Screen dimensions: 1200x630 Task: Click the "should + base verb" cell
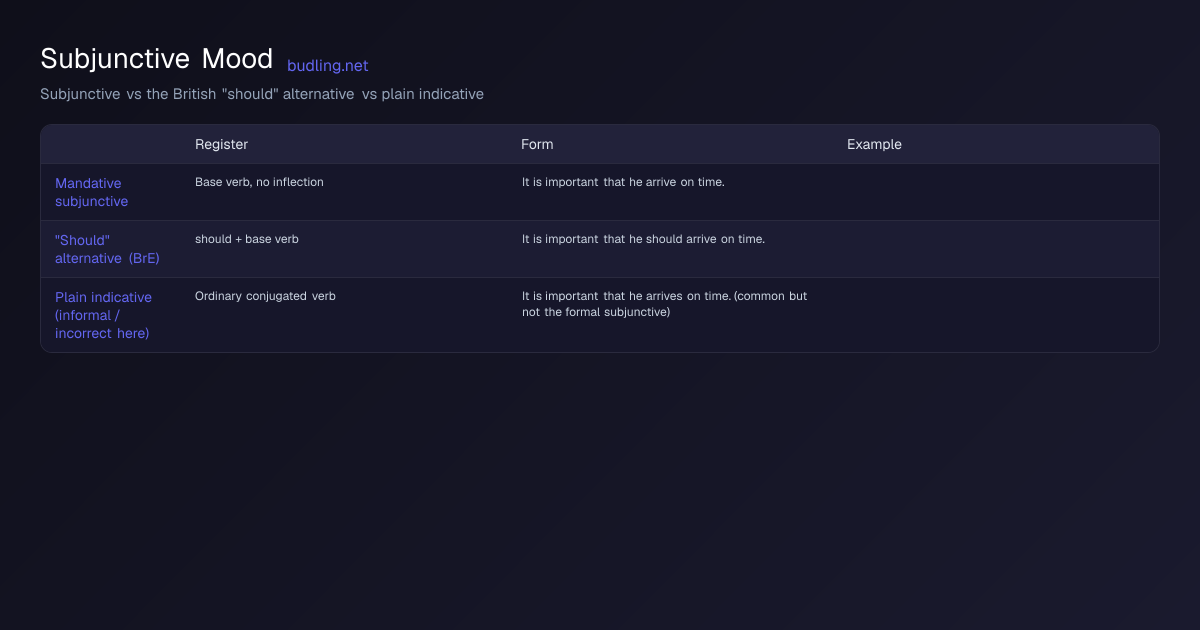pyautogui.click(x=247, y=239)
